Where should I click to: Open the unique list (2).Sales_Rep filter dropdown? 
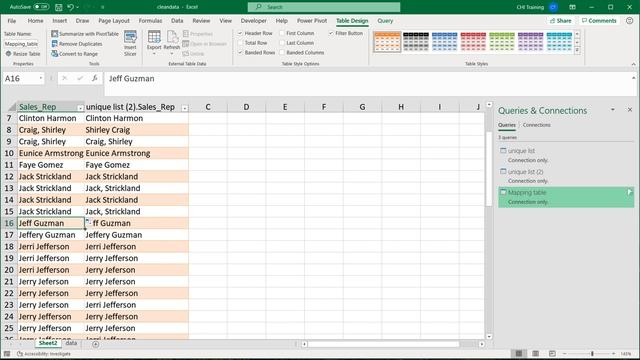pos(184,108)
